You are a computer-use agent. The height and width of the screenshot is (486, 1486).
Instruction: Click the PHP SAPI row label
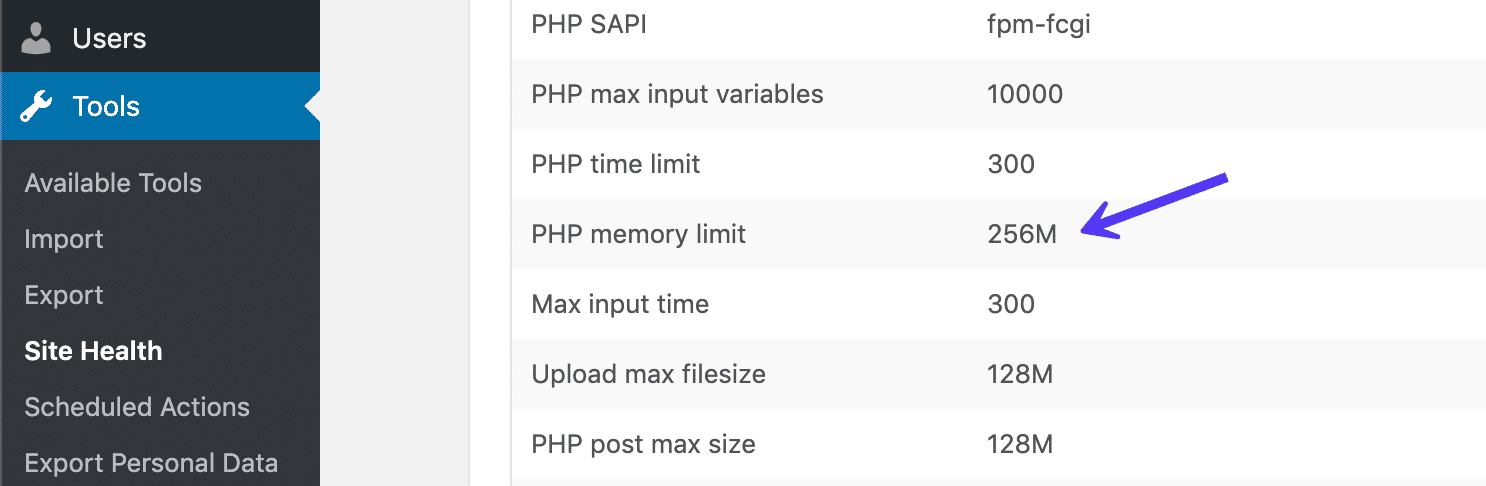pyautogui.click(x=589, y=24)
